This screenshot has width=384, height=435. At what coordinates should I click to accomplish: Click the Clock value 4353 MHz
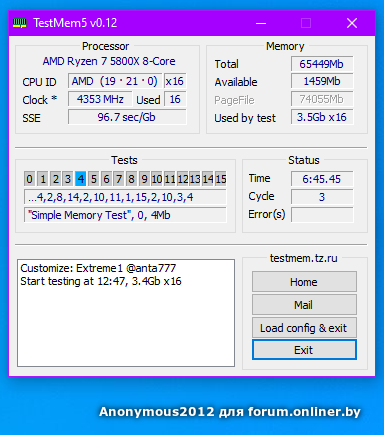click(x=100, y=99)
